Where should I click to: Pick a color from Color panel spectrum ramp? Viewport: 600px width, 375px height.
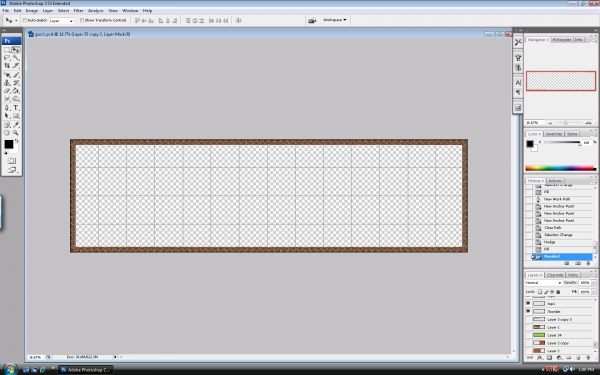pos(560,168)
